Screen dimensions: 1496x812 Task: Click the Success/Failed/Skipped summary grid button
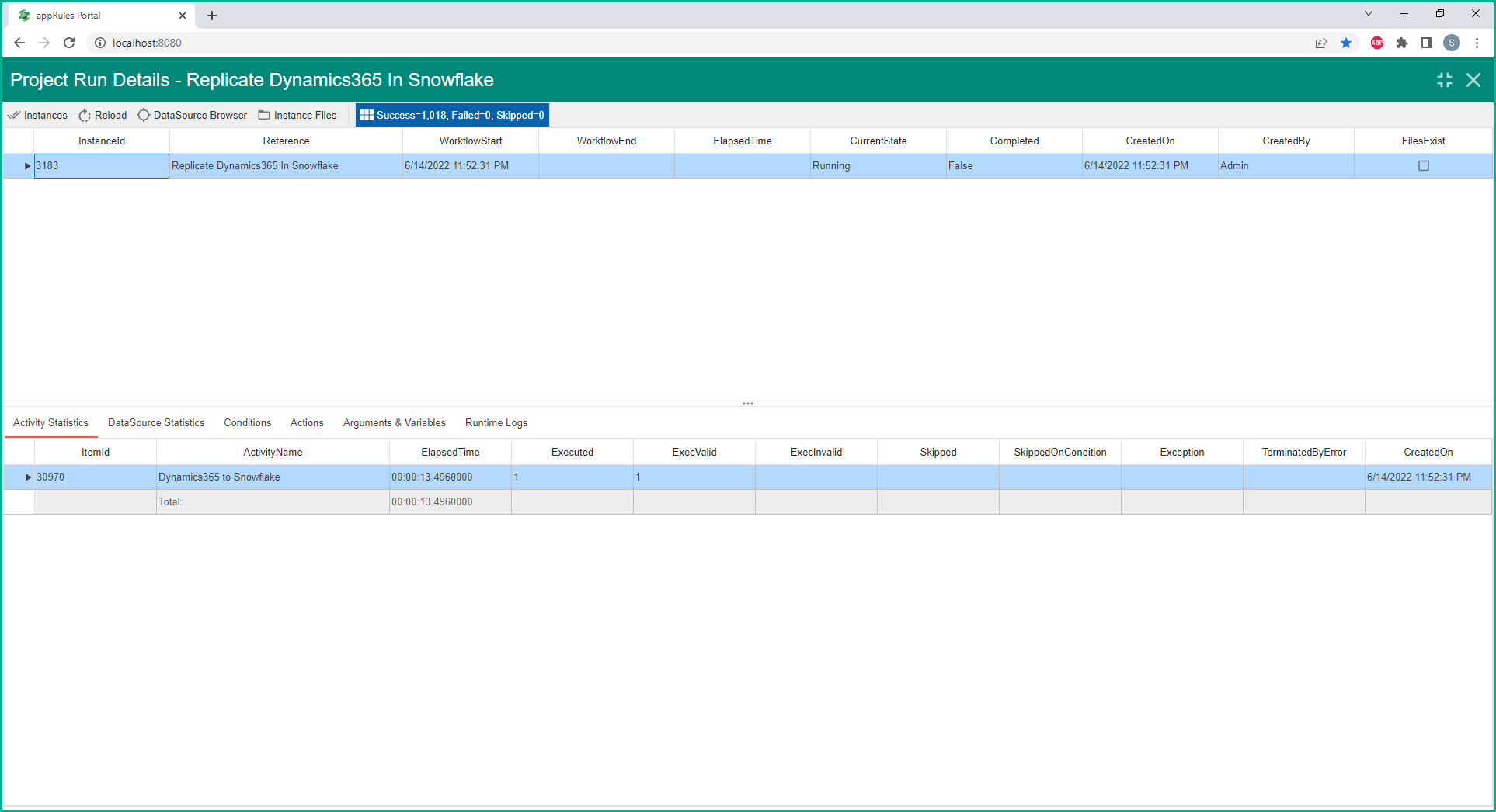pyautogui.click(x=452, y=115)
